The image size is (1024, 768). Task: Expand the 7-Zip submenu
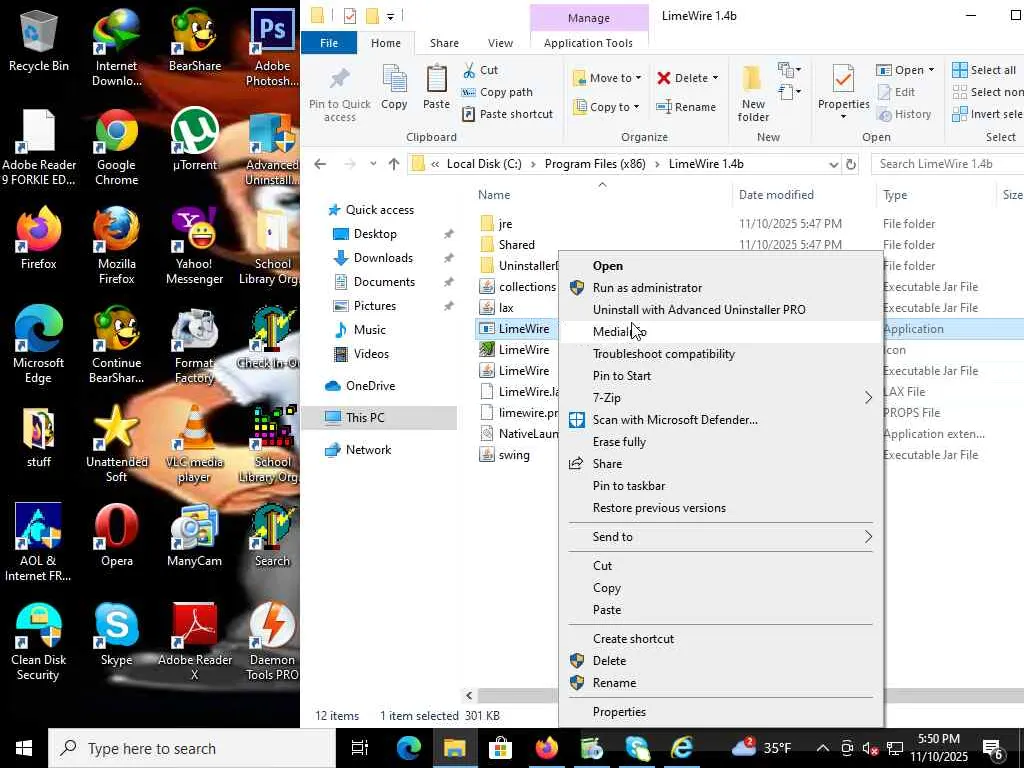click(868, 398)
